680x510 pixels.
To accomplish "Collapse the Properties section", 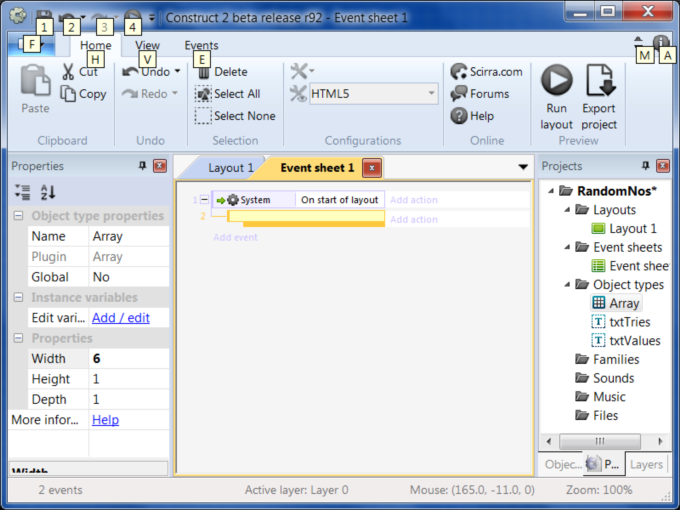I will click(x=18, y=338).
